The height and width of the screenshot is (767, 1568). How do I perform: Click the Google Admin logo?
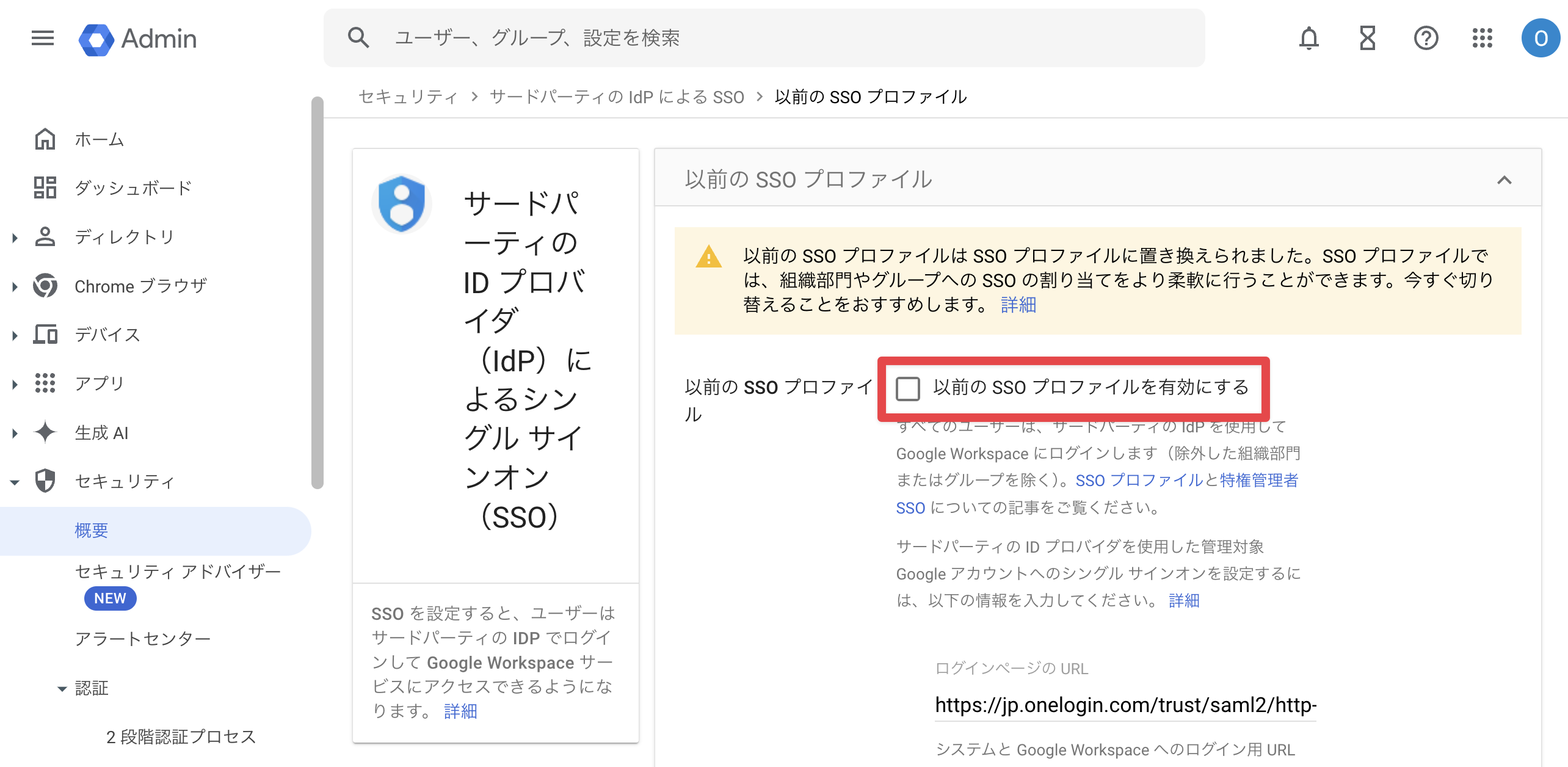pos(138,39)
